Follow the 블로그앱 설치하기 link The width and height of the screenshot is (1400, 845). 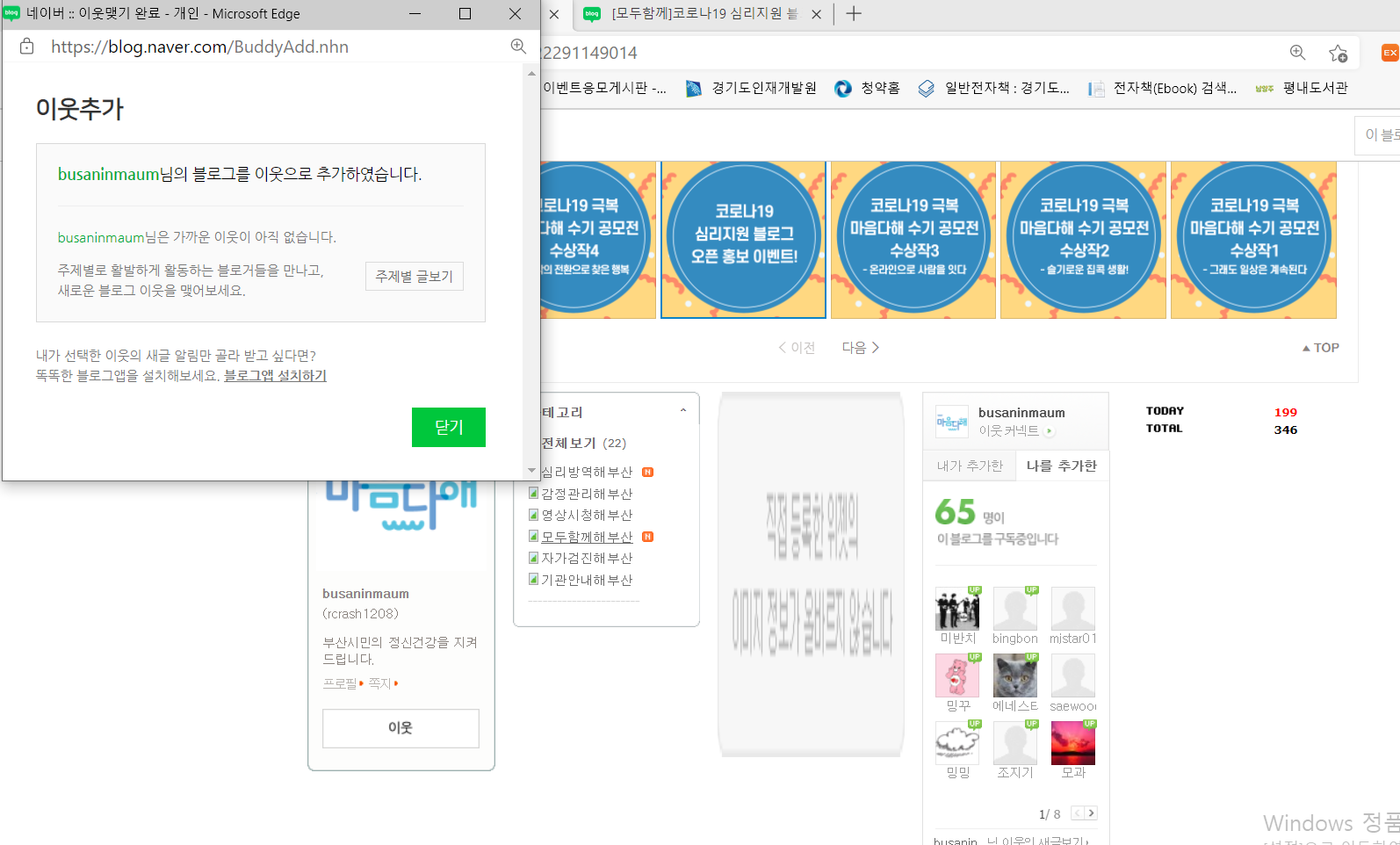(275, 376)
